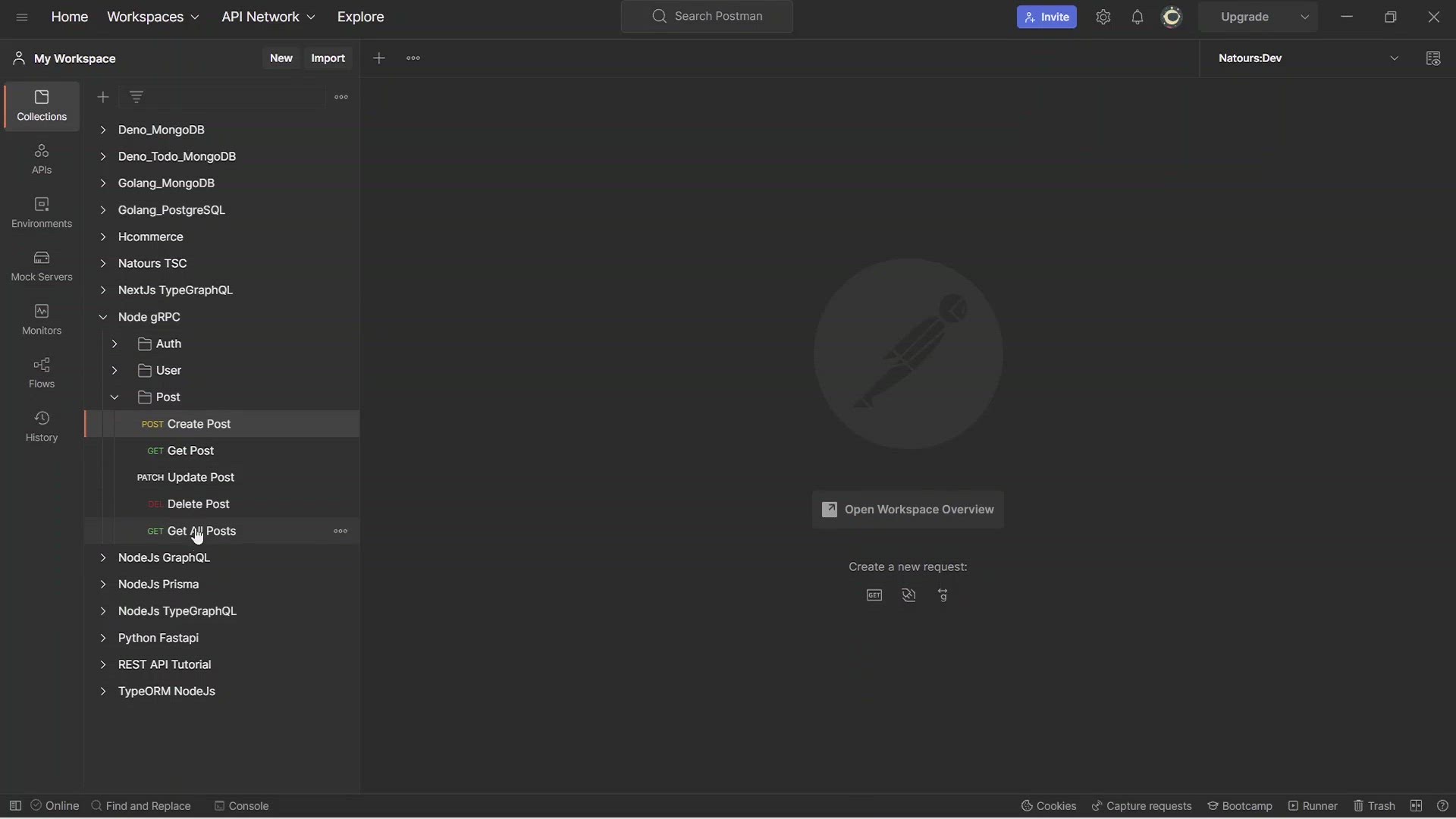
Task: Open the History sidebar panel
Action: click(x=42, y=427)
